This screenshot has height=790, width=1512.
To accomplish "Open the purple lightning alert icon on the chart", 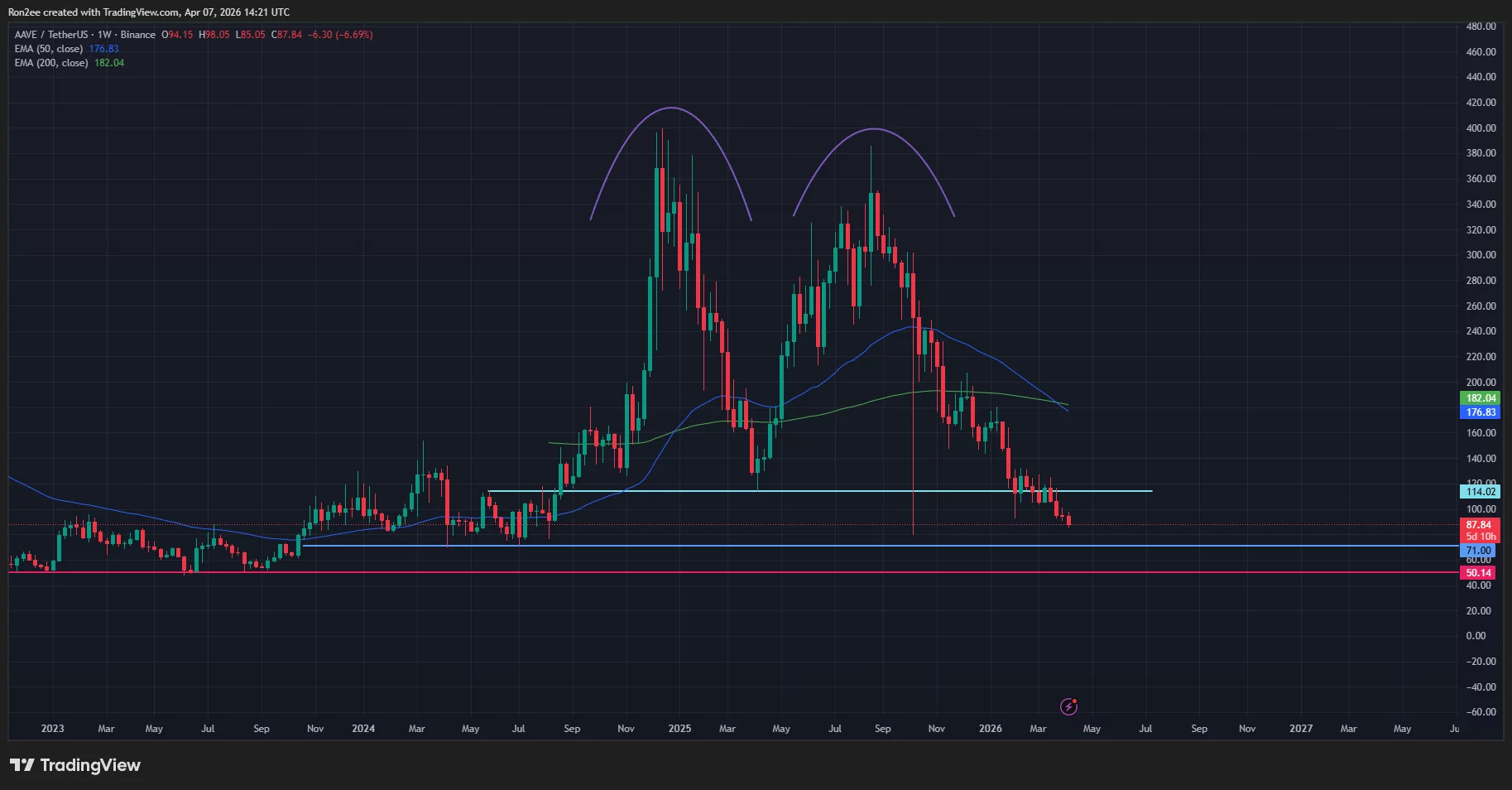I will [x=1068, y=706].
